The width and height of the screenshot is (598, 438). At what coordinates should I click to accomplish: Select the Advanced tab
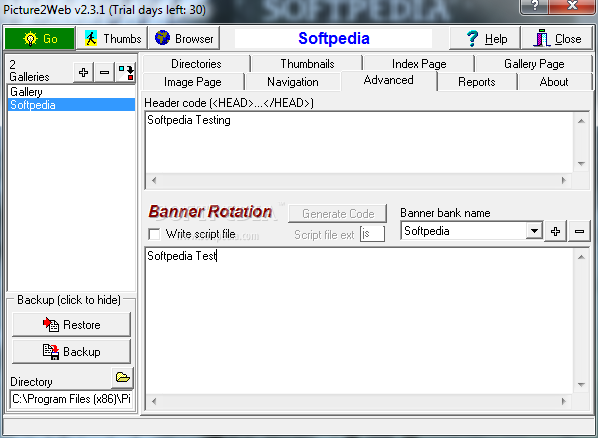[389, 81]
